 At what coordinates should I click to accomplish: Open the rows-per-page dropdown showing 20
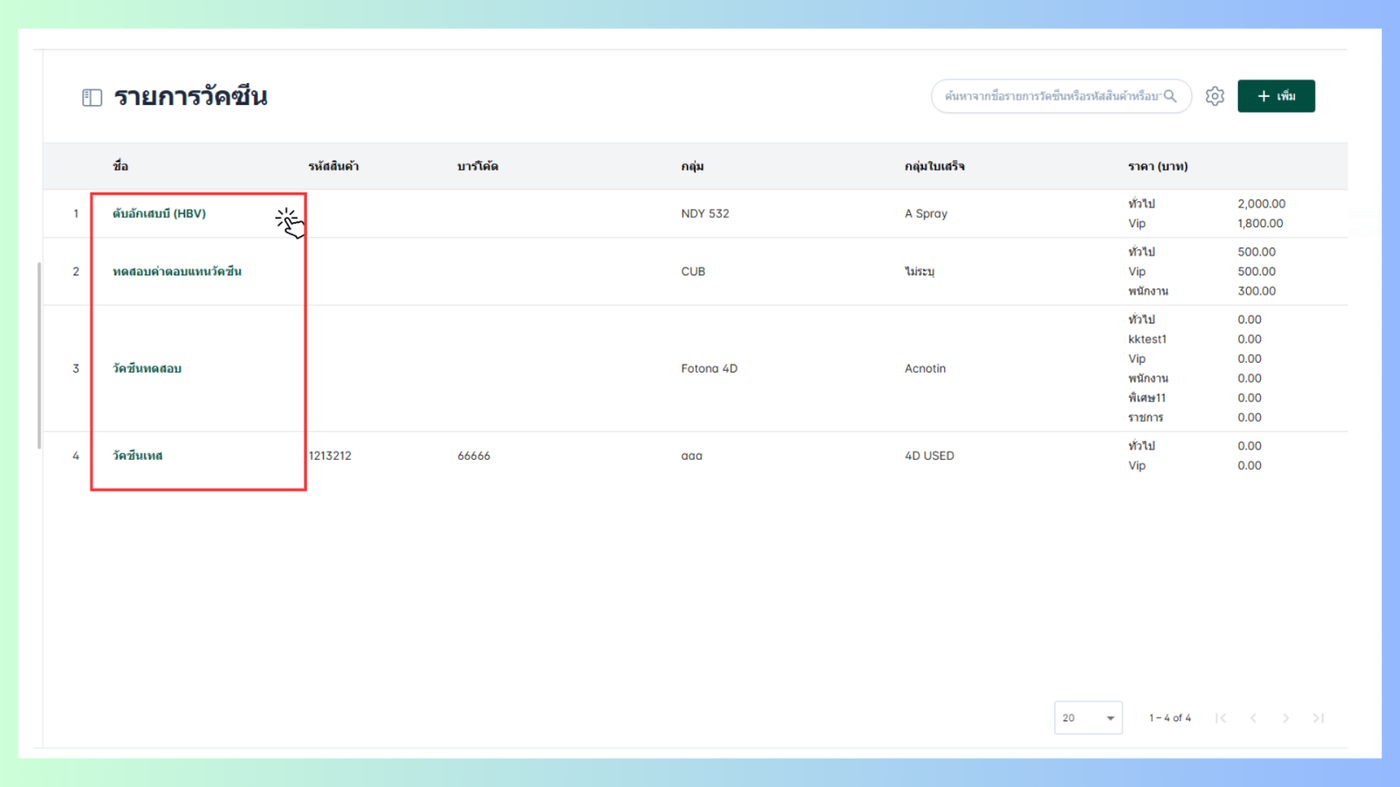click(x=1088, y=718)
